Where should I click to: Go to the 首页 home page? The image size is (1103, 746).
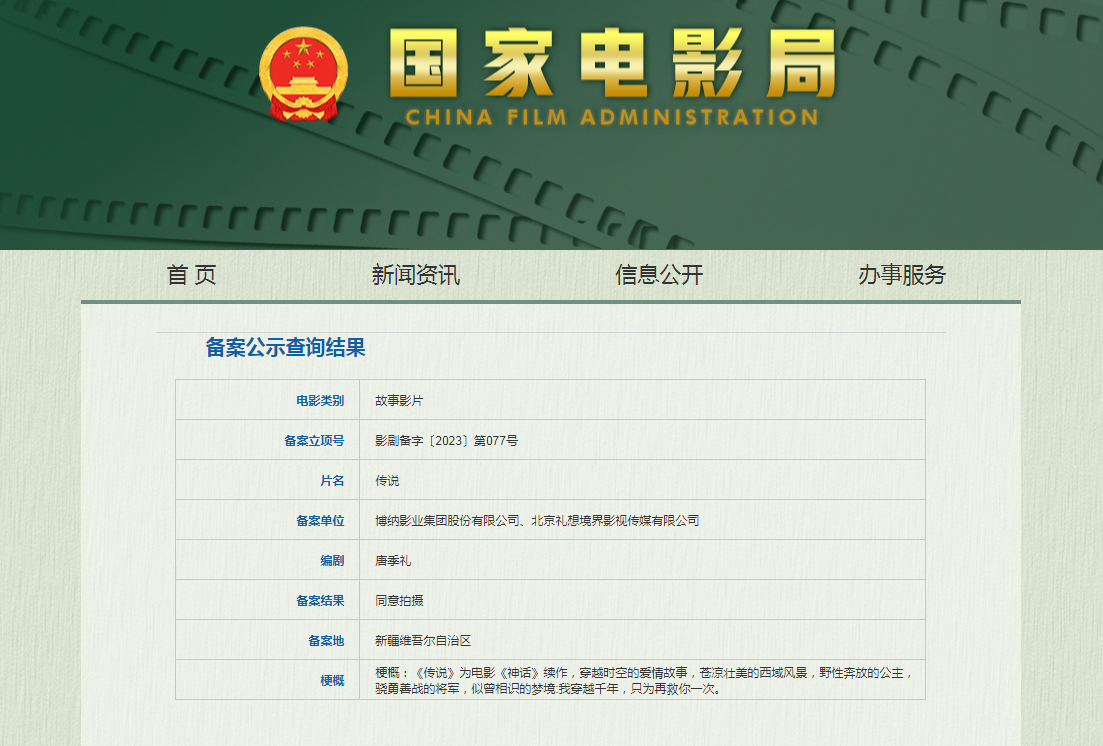[x=191, y=275]
